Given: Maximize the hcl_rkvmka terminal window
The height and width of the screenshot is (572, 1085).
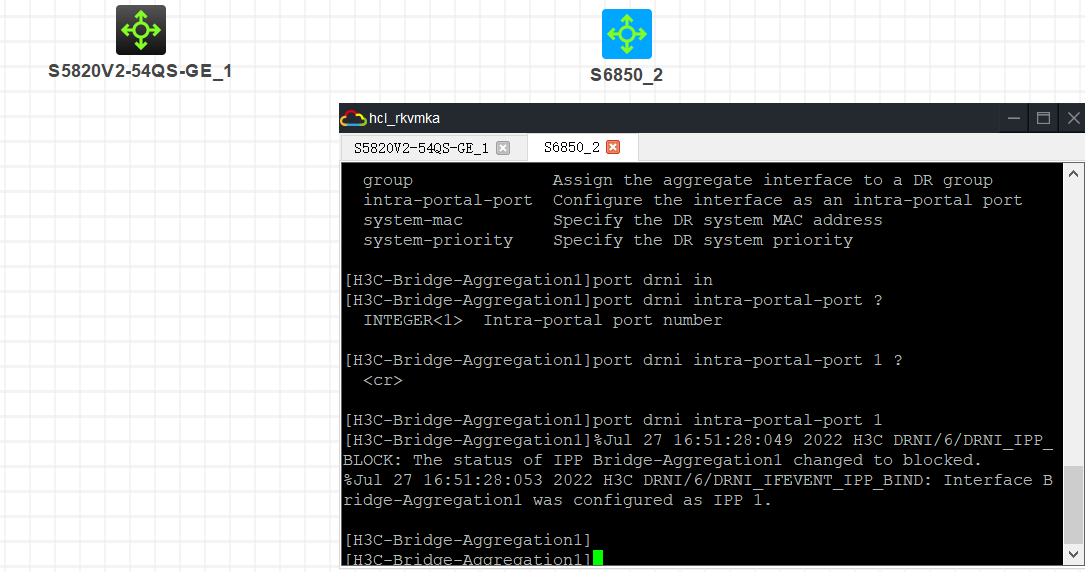Looking at the screenshot, I should (1043, 118).
